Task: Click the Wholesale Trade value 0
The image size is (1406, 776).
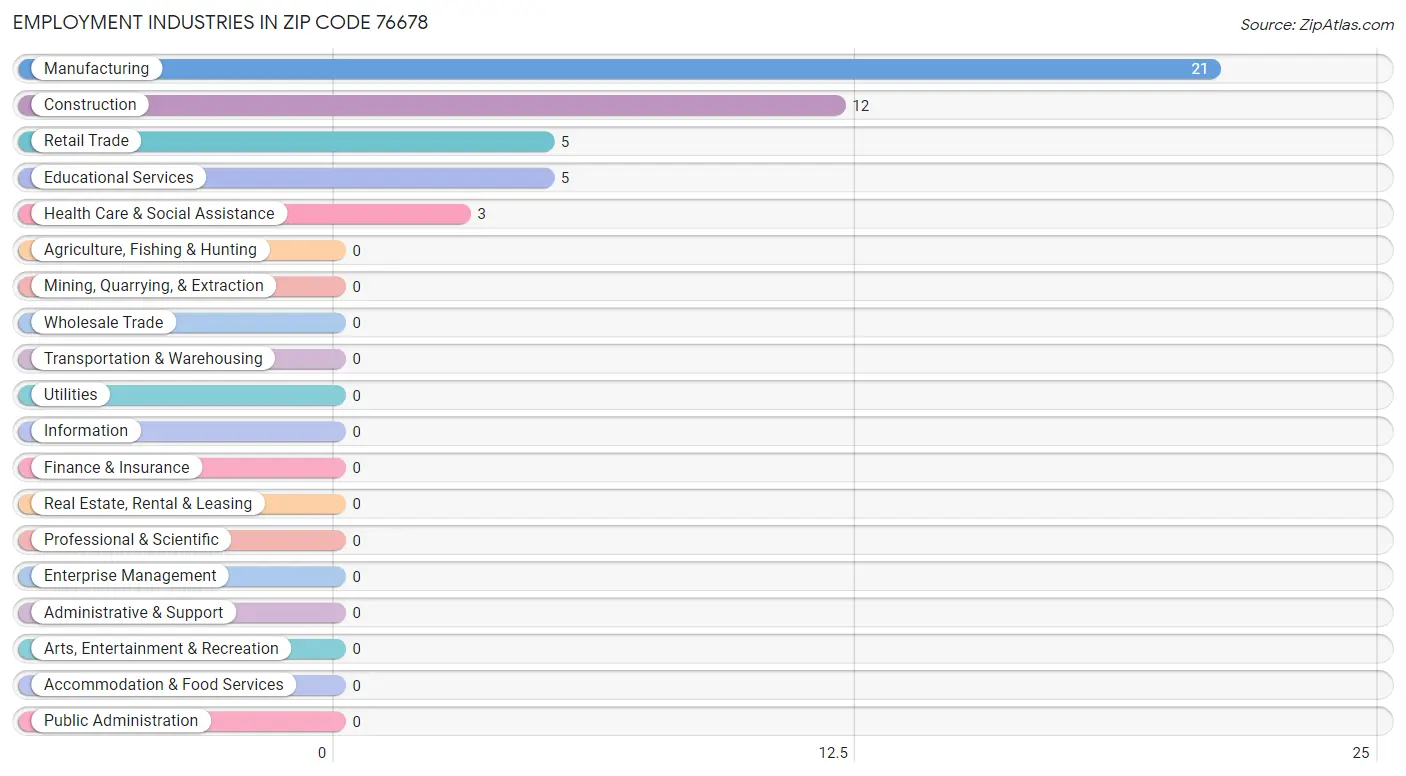Action: tap(356, 323)
